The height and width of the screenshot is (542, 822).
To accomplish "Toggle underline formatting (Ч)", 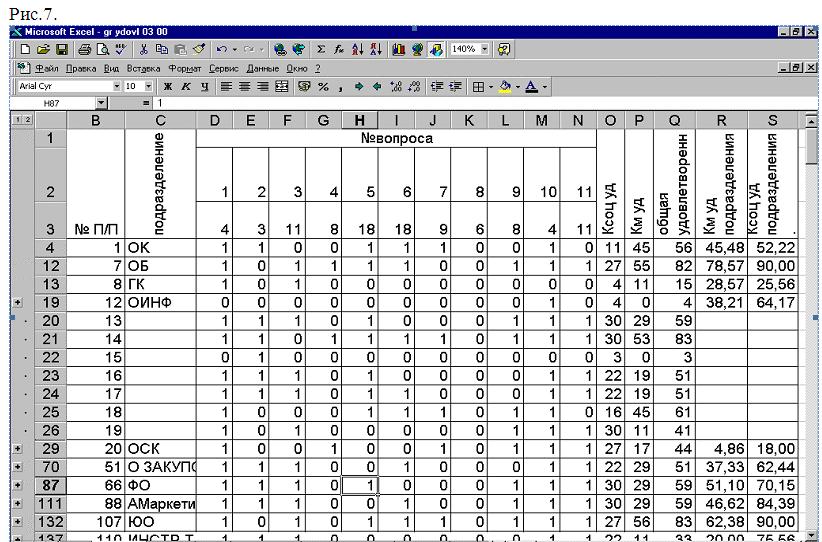I will point(204,86).
